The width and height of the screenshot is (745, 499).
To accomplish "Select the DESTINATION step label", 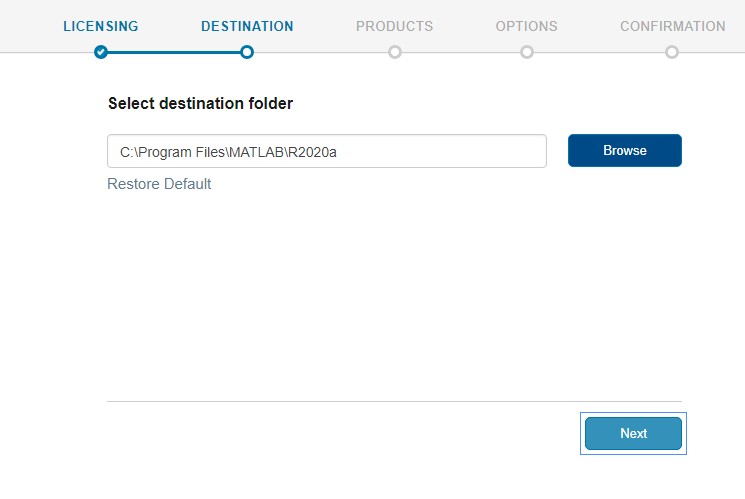I will coord(247,26).
